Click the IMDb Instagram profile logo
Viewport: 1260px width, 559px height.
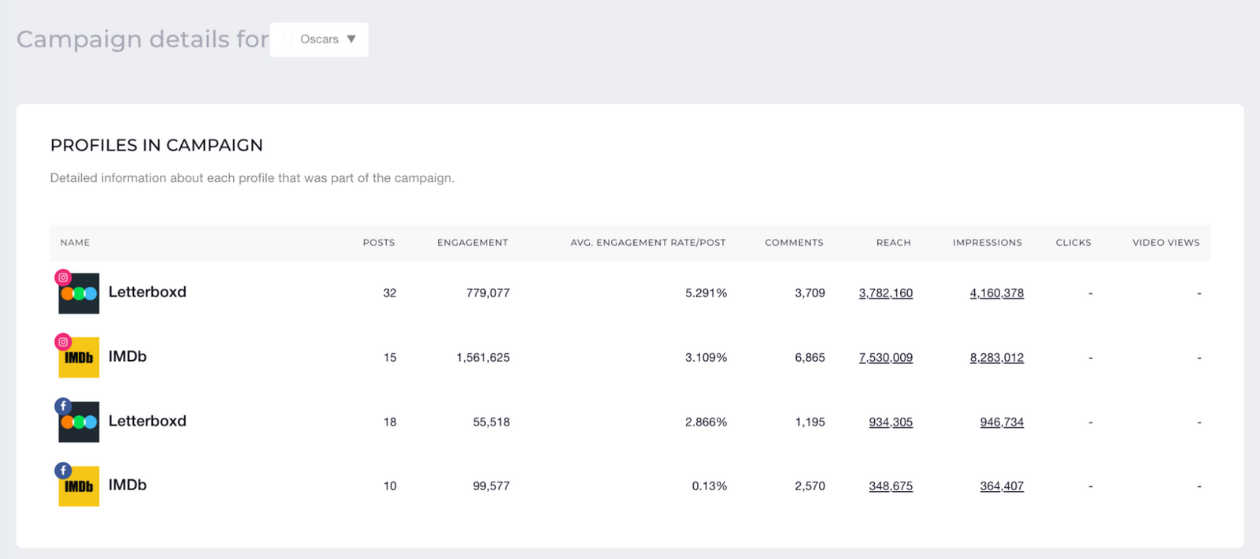coord(79,358)
